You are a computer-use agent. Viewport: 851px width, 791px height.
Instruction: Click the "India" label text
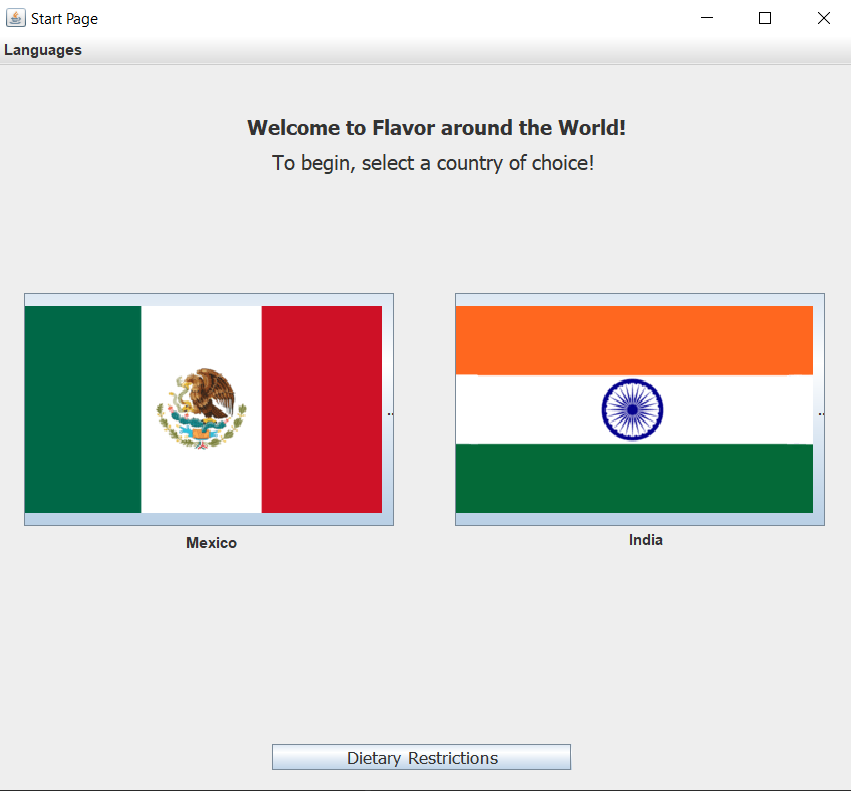pyautogui.click(x=646, y=540)
